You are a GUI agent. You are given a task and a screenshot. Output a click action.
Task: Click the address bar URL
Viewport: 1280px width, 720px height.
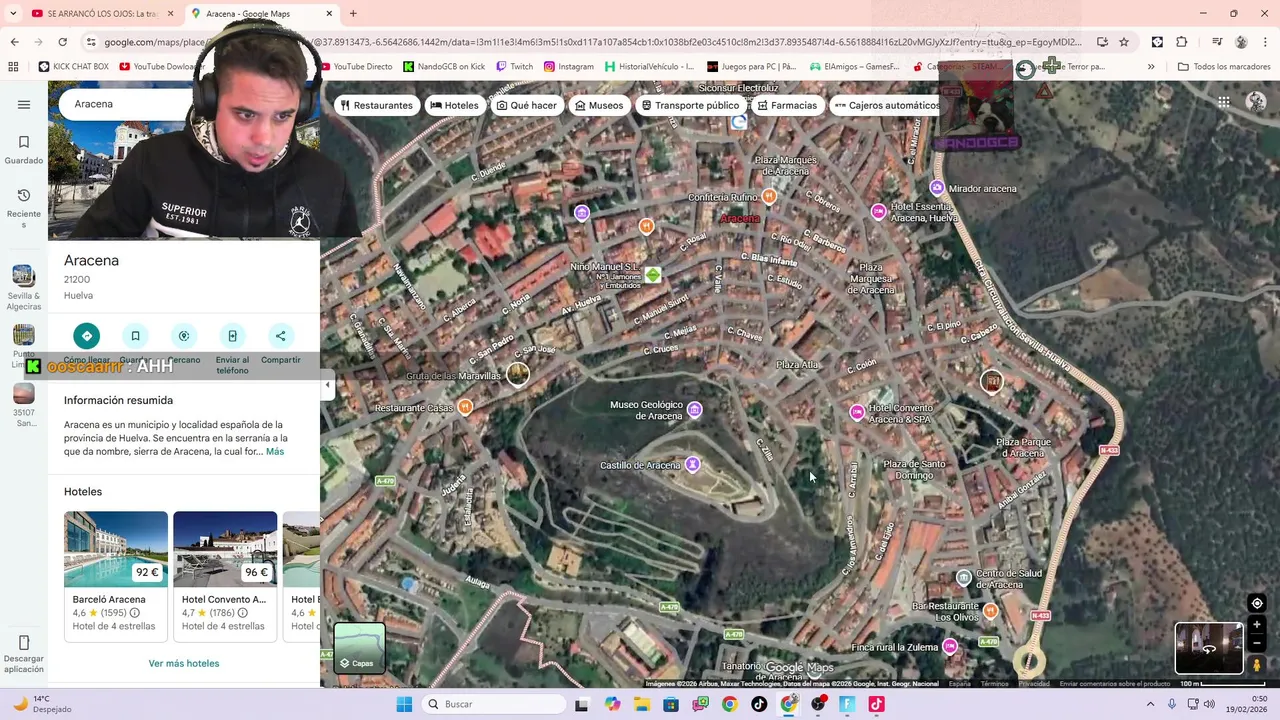pos(592,42)
